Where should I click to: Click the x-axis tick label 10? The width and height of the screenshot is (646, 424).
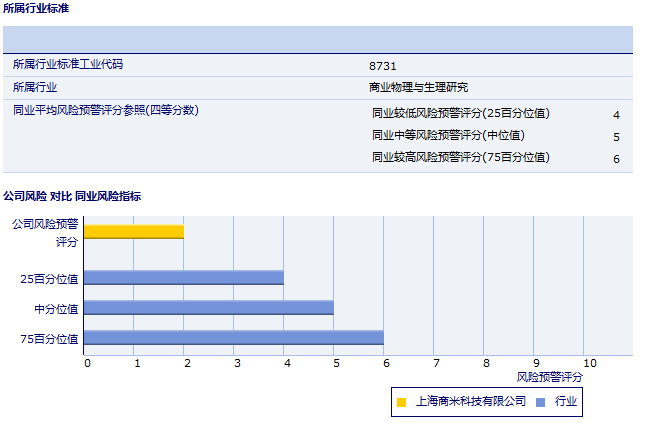(589, 363)
